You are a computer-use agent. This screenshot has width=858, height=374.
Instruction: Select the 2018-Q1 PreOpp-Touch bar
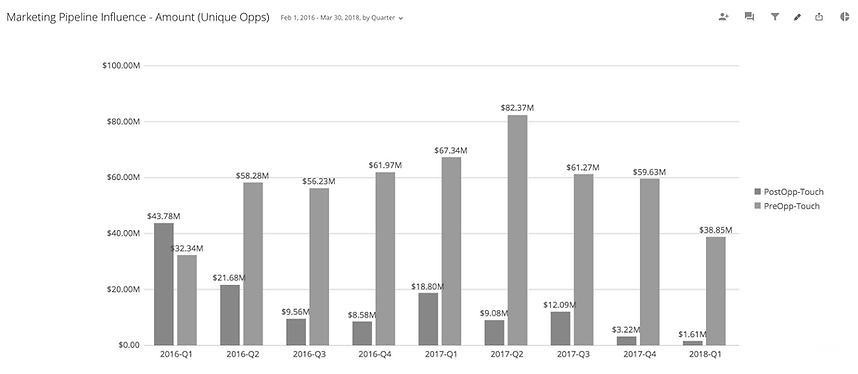coord(716,291)
